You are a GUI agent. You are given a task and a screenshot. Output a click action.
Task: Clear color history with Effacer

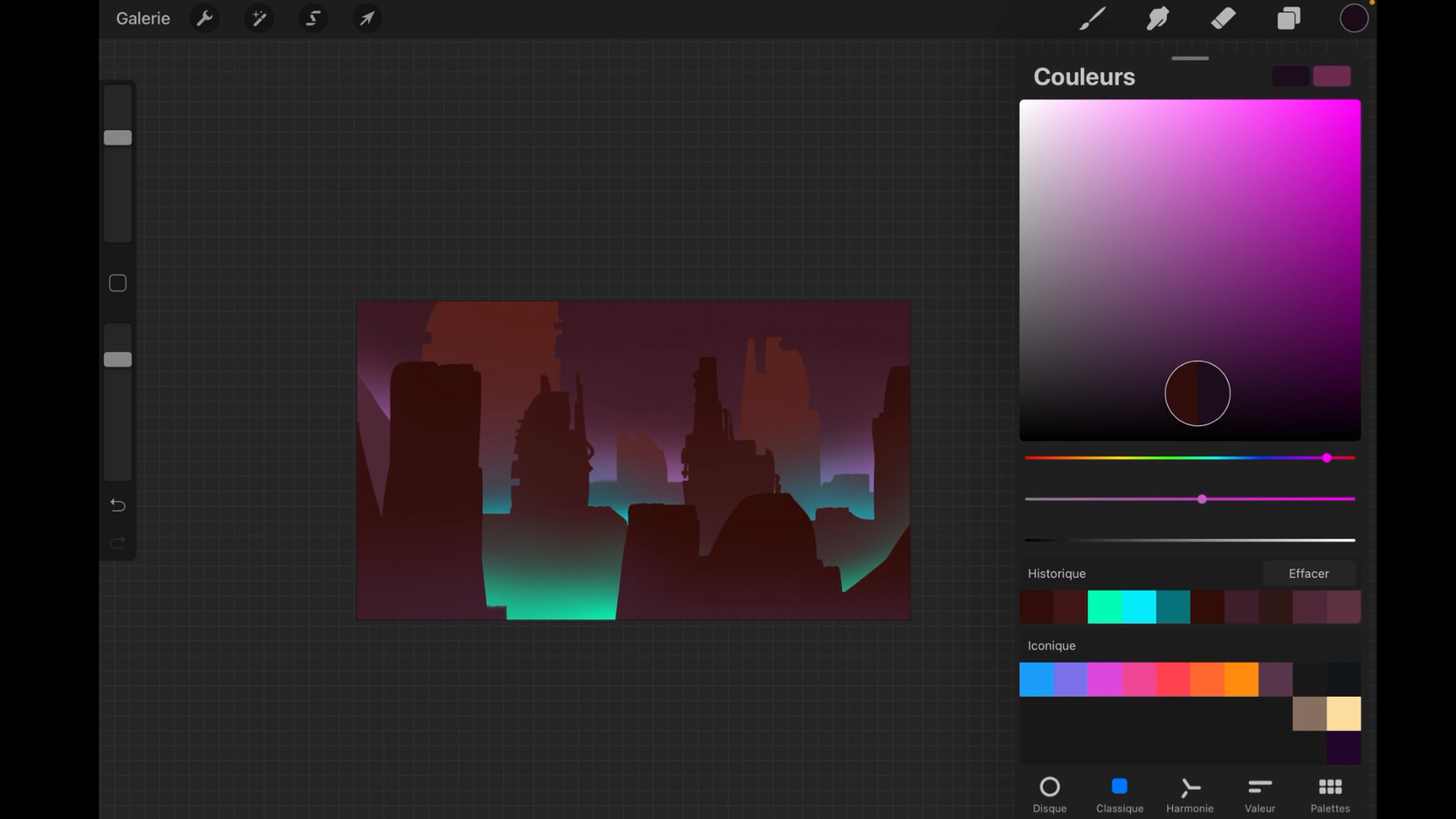point(1309,573)
